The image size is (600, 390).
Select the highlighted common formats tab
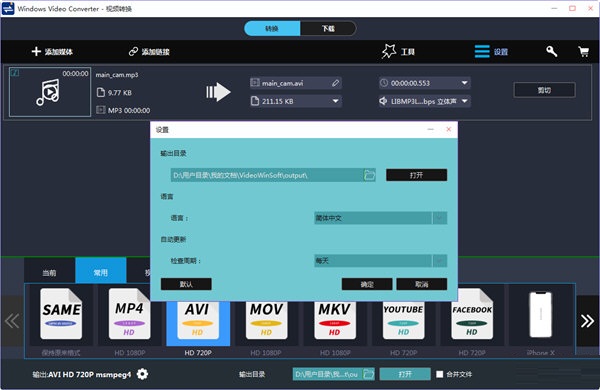coord(101,272)
